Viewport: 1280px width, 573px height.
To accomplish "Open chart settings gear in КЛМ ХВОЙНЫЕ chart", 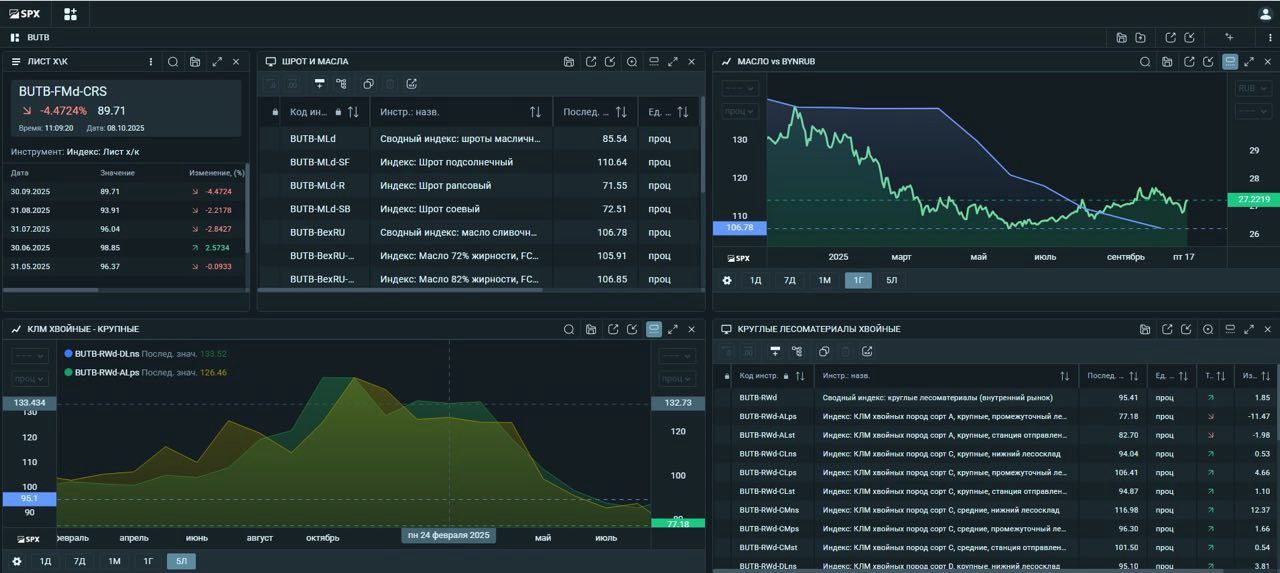I will (17, 561).
